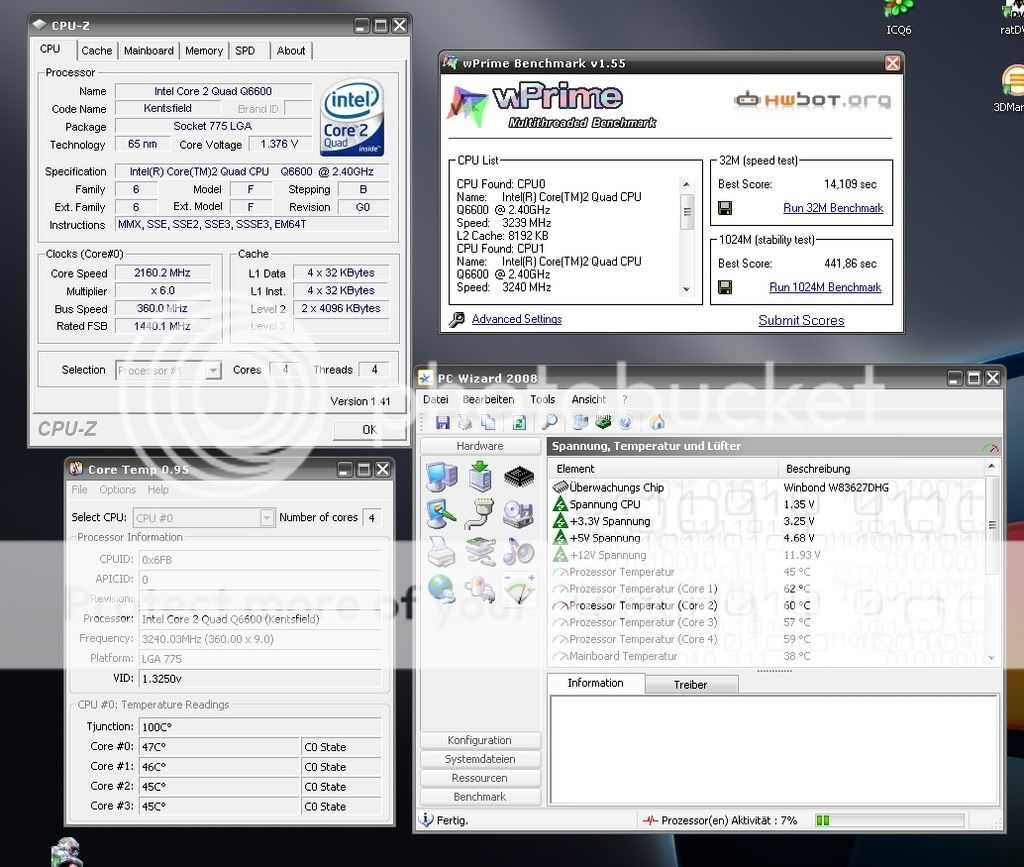Open the Advanced Settings link in wPrime
This screenshot has width=1024, height=867.
tap(517, 319)
